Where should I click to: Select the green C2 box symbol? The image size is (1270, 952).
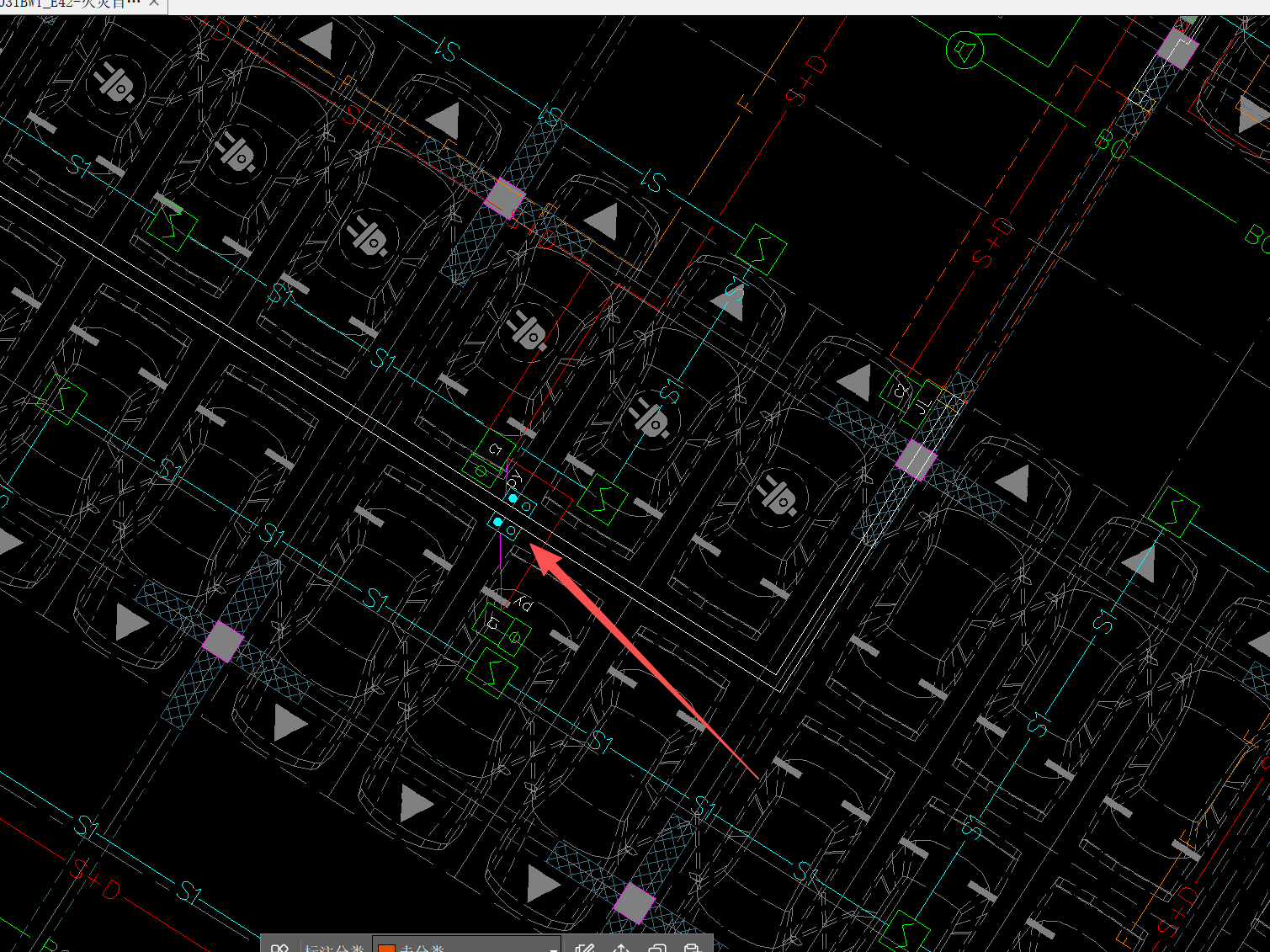(900, 391)
